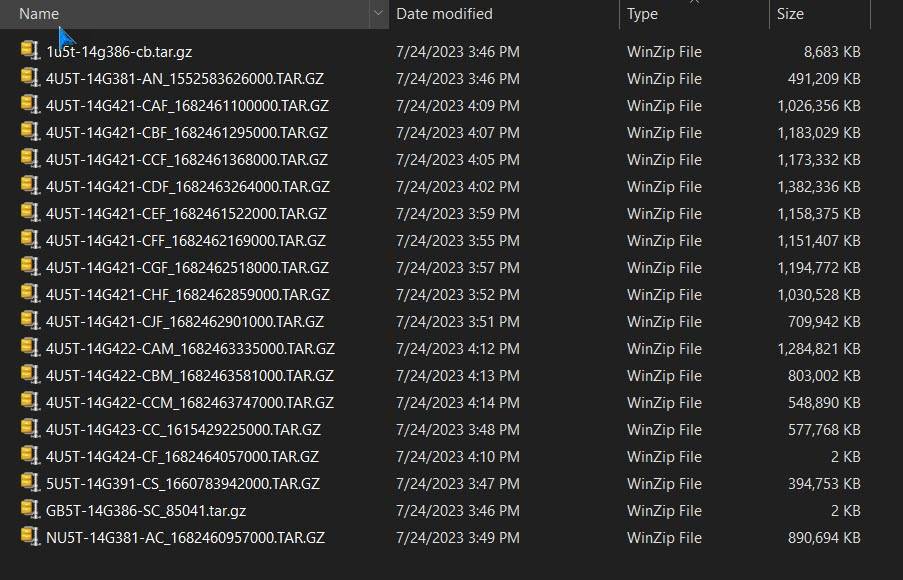Screen dimensions: 903x580
Task: Select file name 1u5t-14g386-cb.tar.gz
Action: pos(119,52)
